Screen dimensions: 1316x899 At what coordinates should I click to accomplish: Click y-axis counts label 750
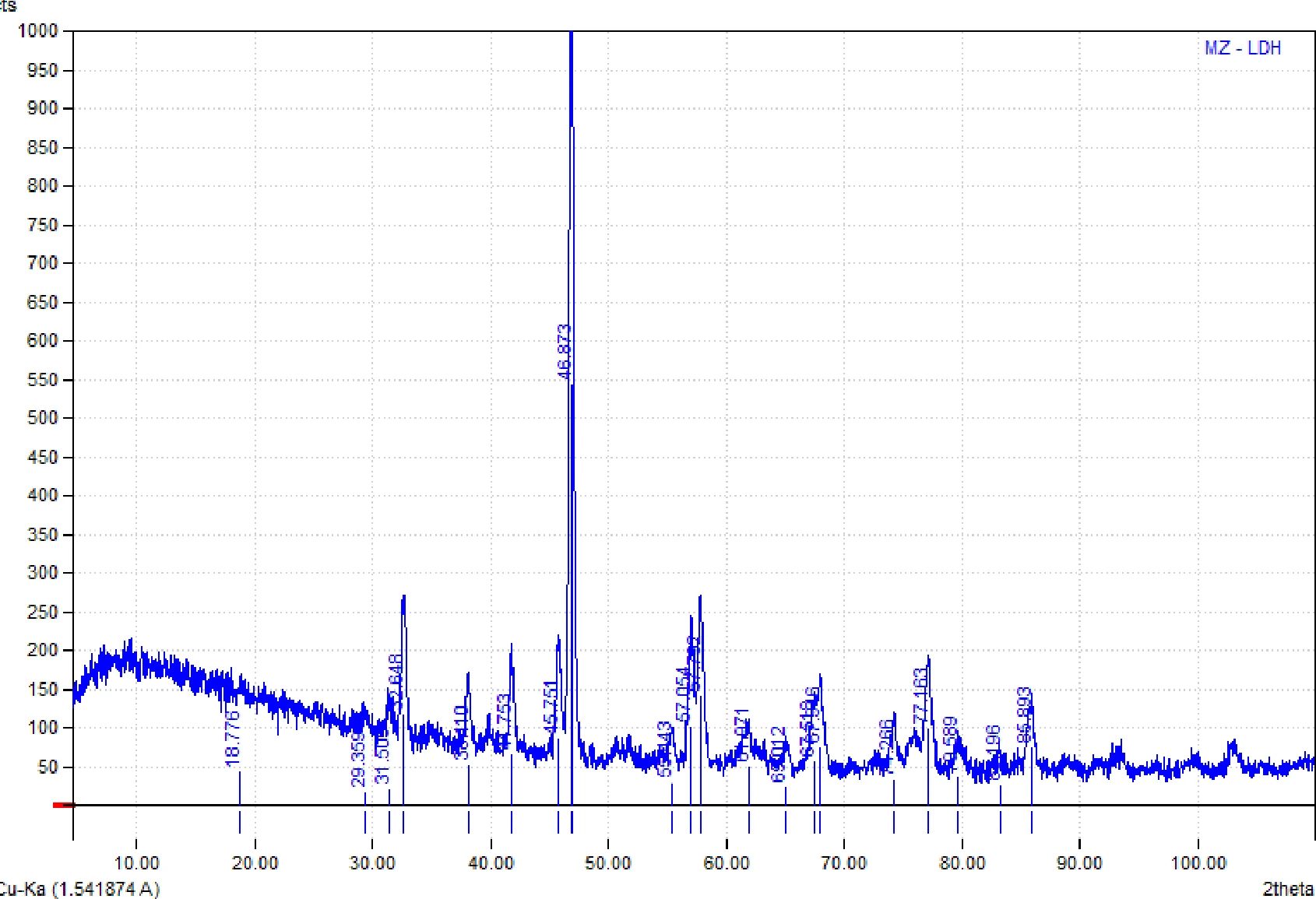click(42, 225)
